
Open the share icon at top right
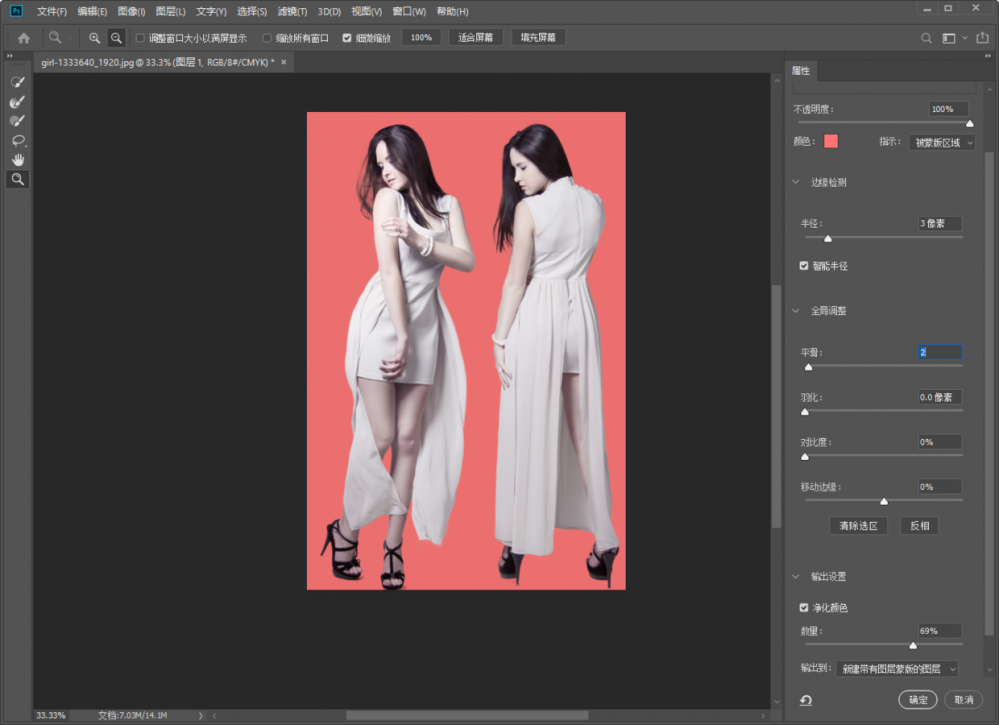tap(981, 38)
